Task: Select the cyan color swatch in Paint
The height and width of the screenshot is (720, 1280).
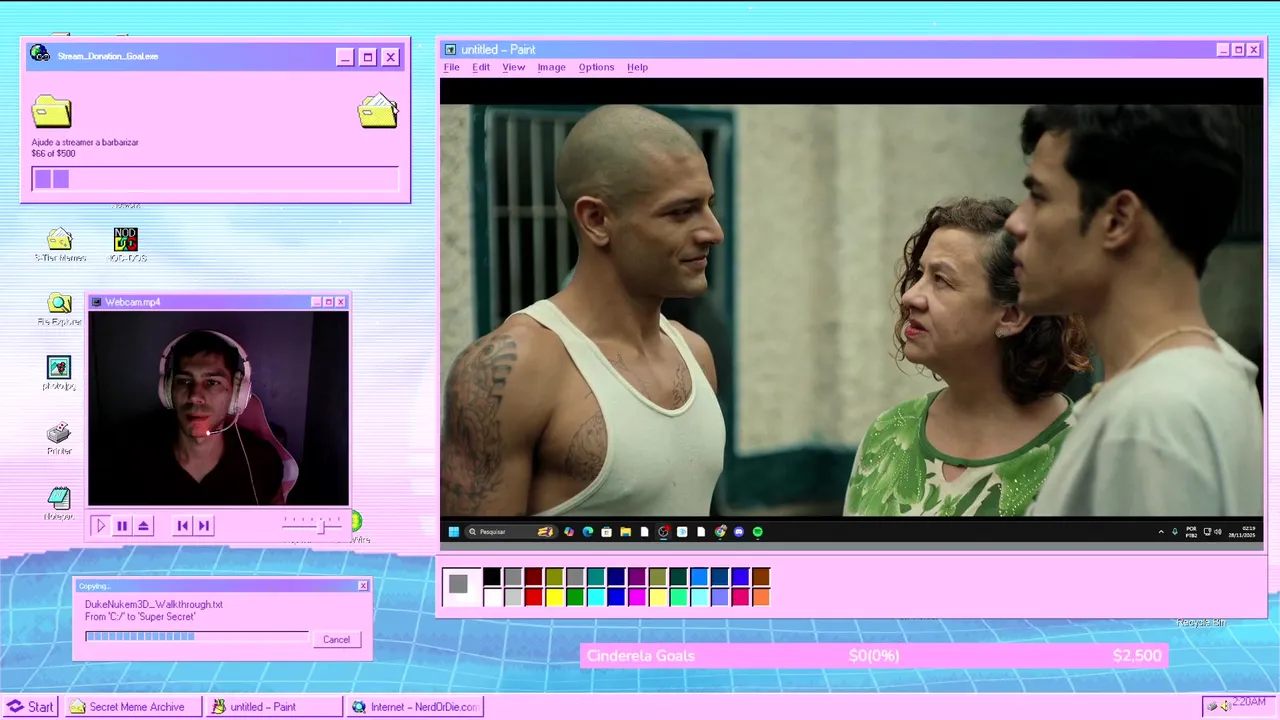Action: (x=596, y=597)
